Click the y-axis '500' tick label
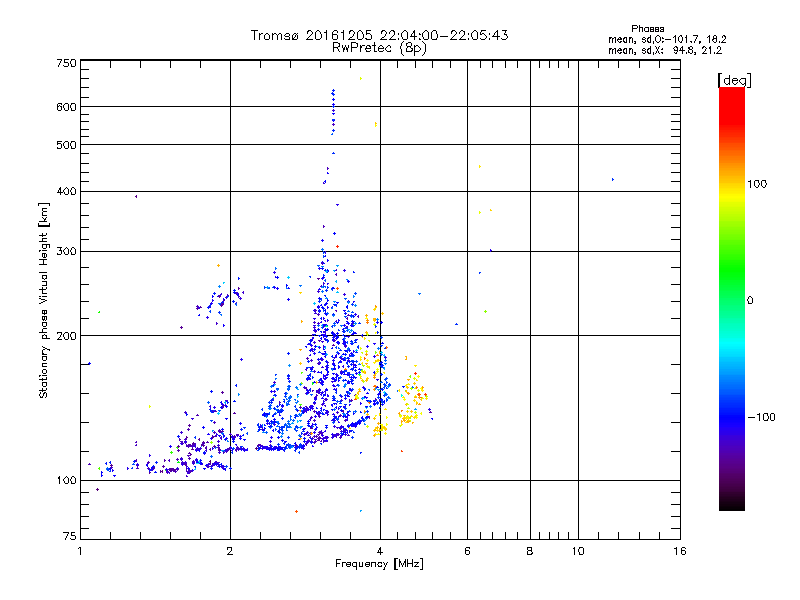This screenshot has height=600, width=800. (66, 145)
